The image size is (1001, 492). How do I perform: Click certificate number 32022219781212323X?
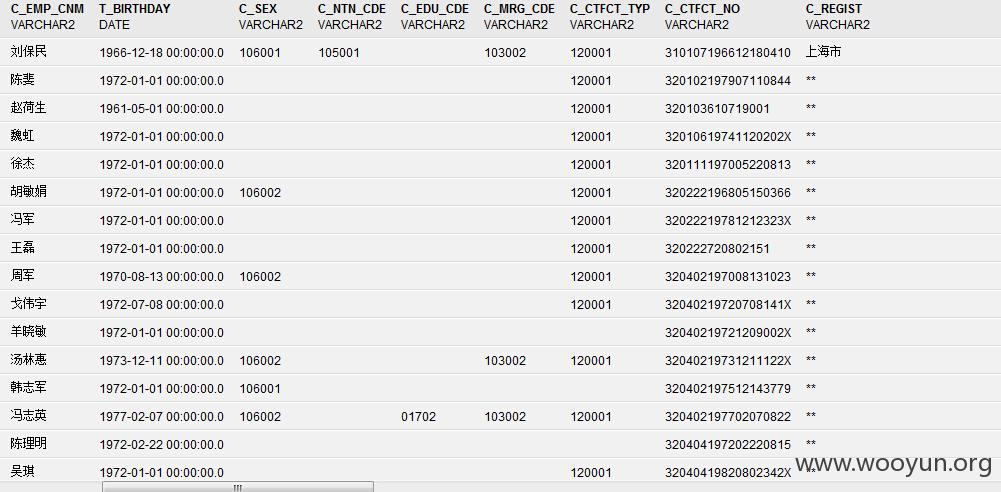(728, 221)
